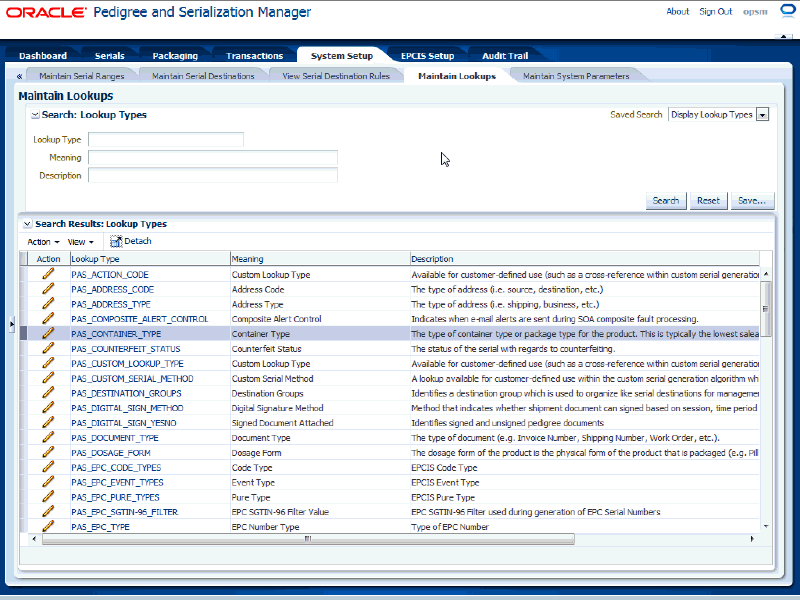This screenshot has width=800, height=600.
Task: Edit PAS_EPC_TYPE row with pencil icon
Action: pos(48,526)
